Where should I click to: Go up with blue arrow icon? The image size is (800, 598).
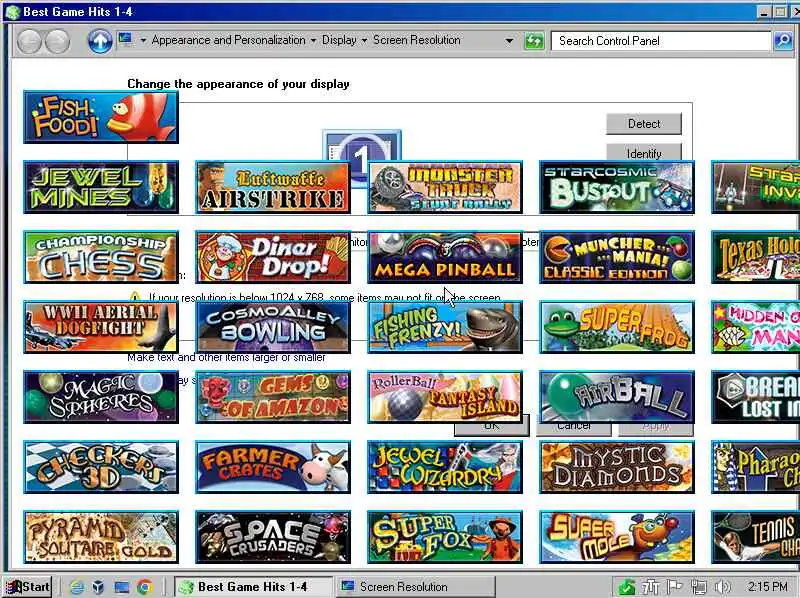tap(99, 41)
